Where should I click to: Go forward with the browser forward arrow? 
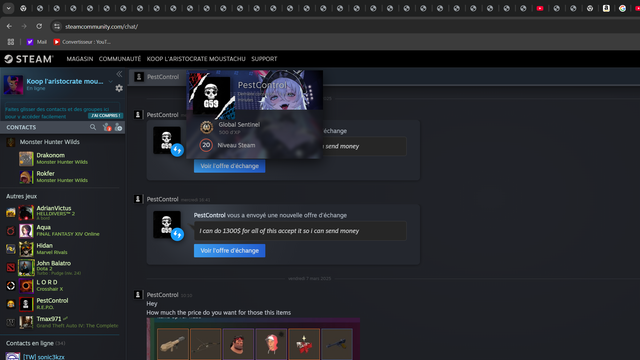pyautogui.click(x=24, y=26)
